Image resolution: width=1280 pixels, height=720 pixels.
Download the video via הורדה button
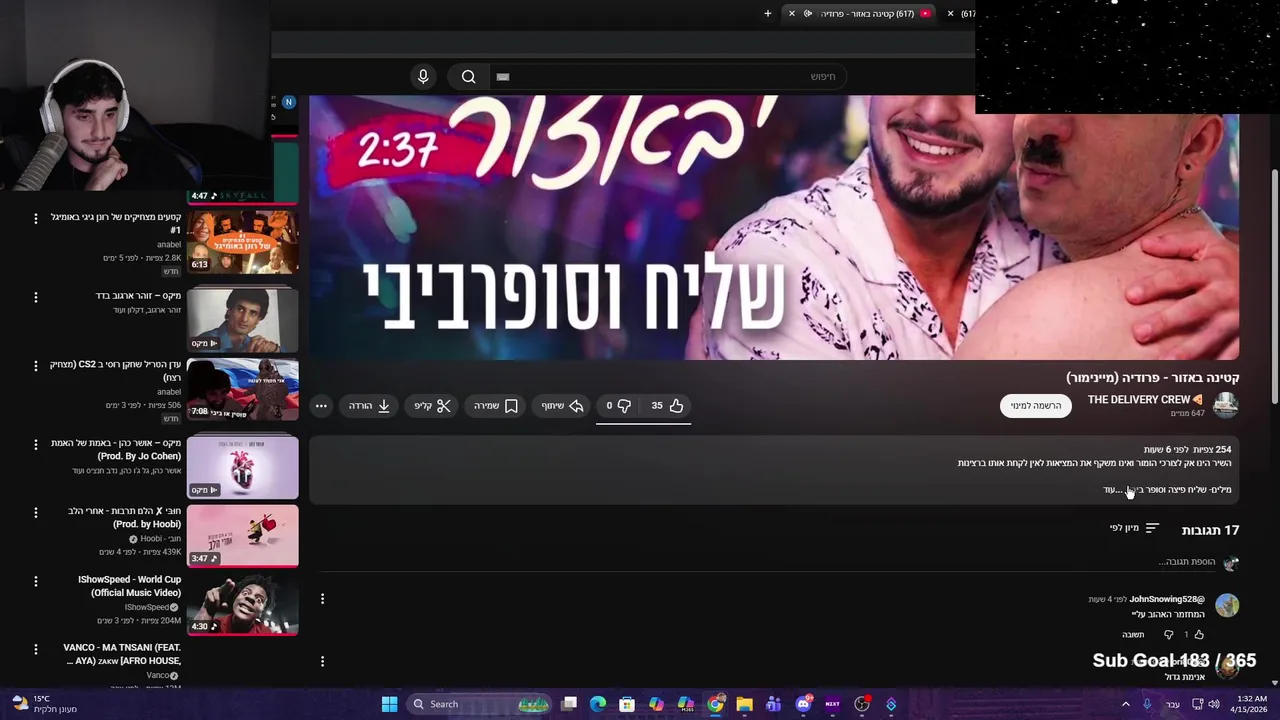pos(369,405)
